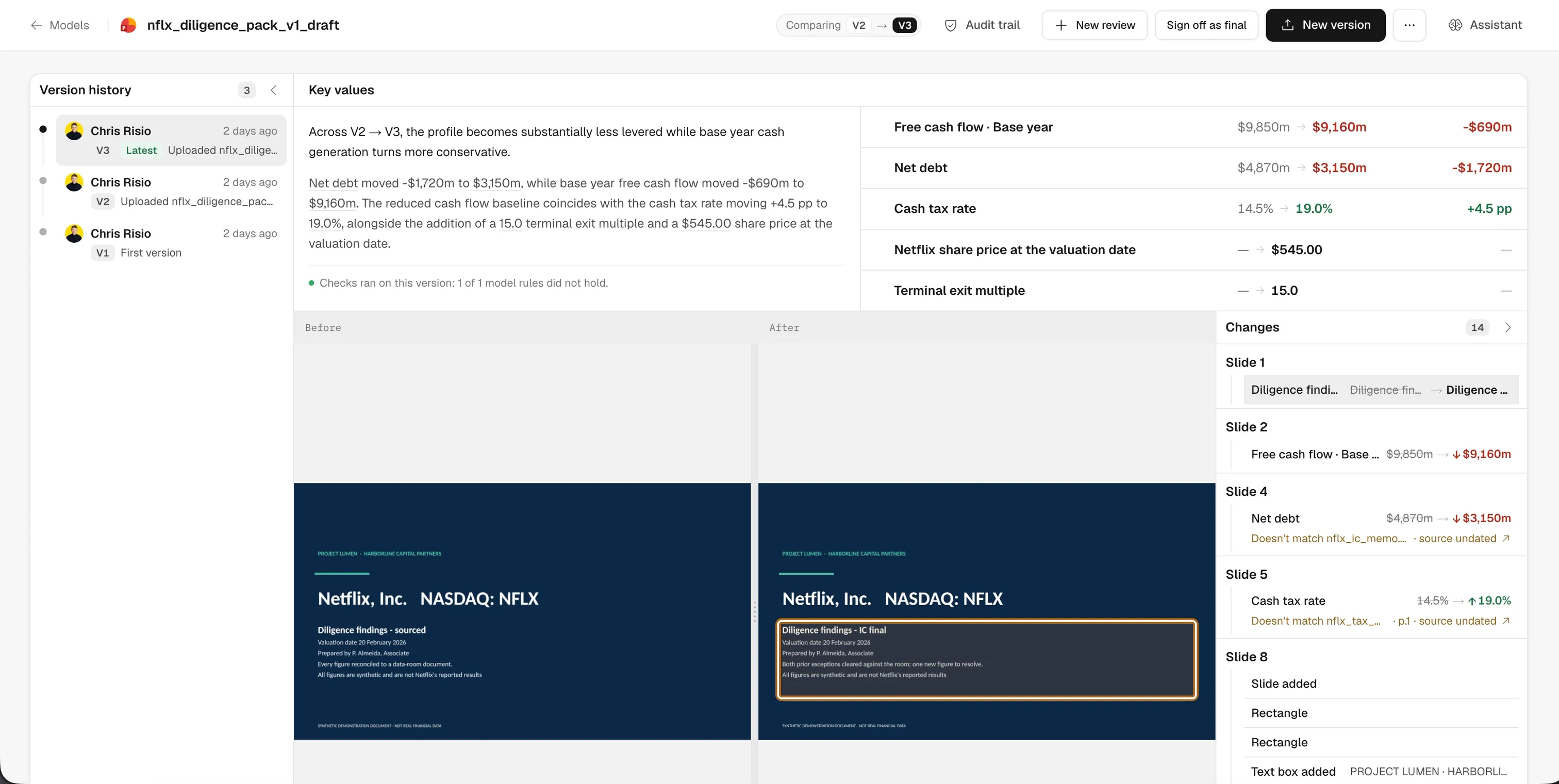This screenshot has height=784, width=1559.
Task: Click the Net debt key value row
Action: tap(1193, 168)
